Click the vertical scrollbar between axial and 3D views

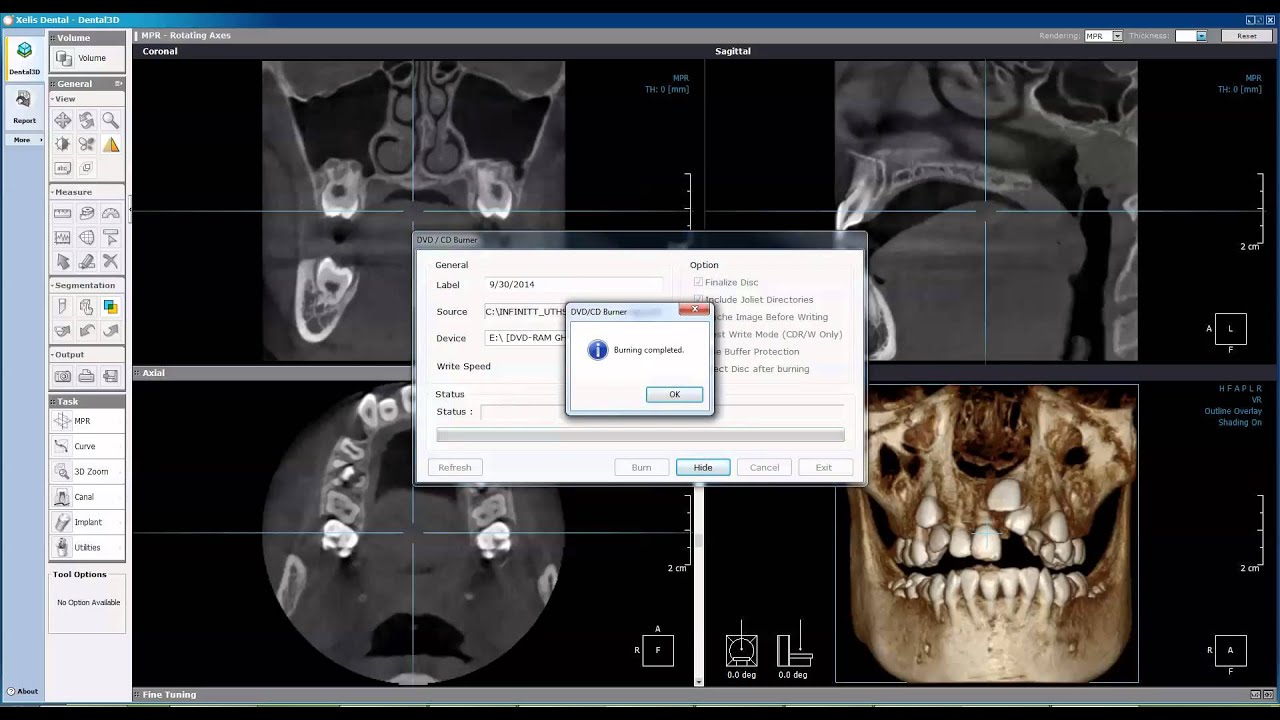point(699,585)
